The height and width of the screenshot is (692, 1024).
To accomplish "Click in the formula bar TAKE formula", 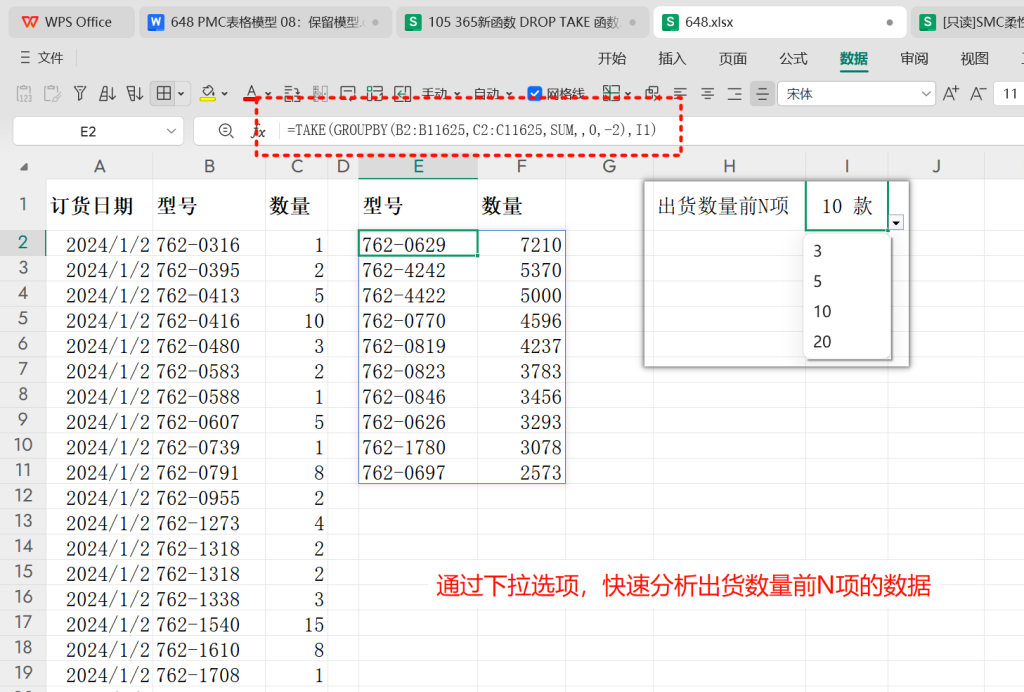I will pos(472,130).
